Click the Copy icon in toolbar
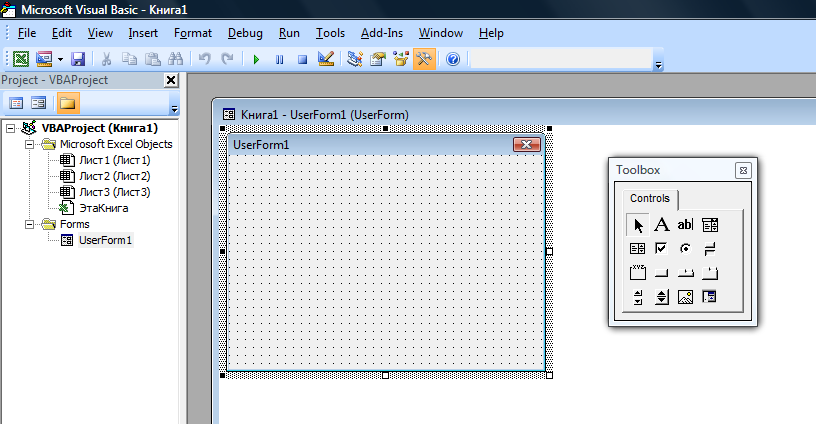The image size is (816, 424). pos(129,59)
